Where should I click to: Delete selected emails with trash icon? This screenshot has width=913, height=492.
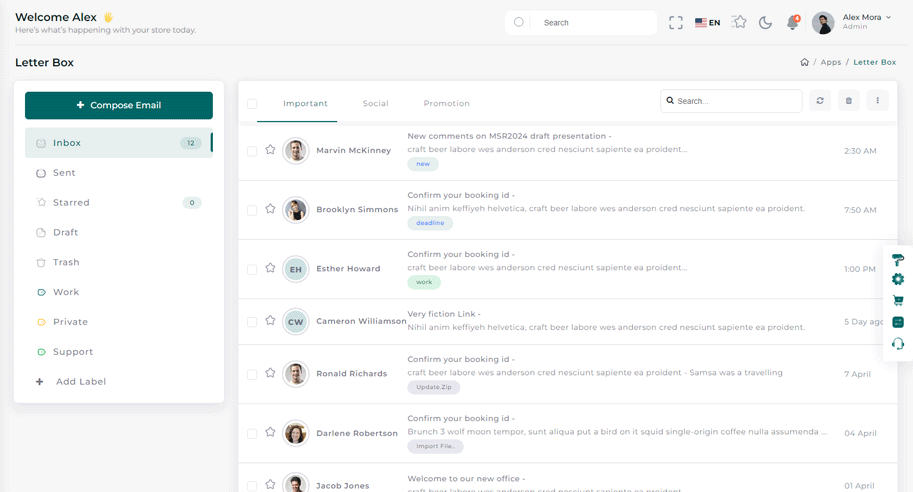[x=849, y=101]
